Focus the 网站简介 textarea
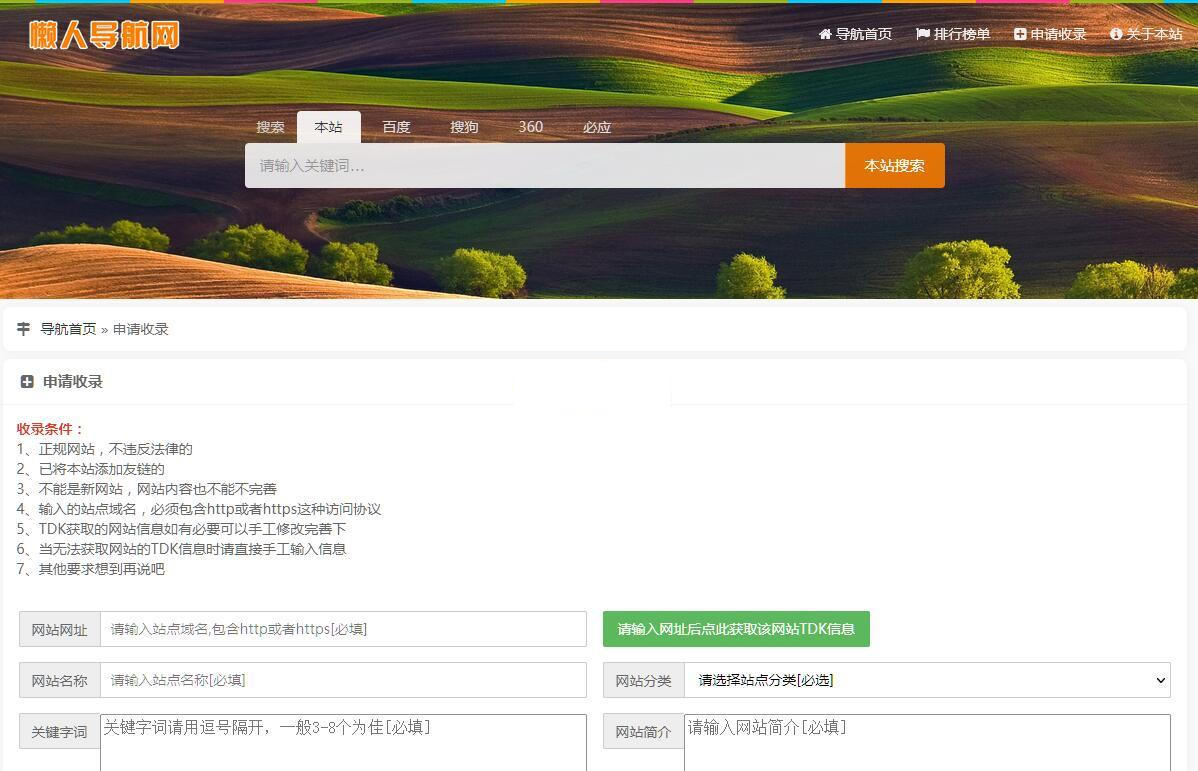 [x=927, y=743]
